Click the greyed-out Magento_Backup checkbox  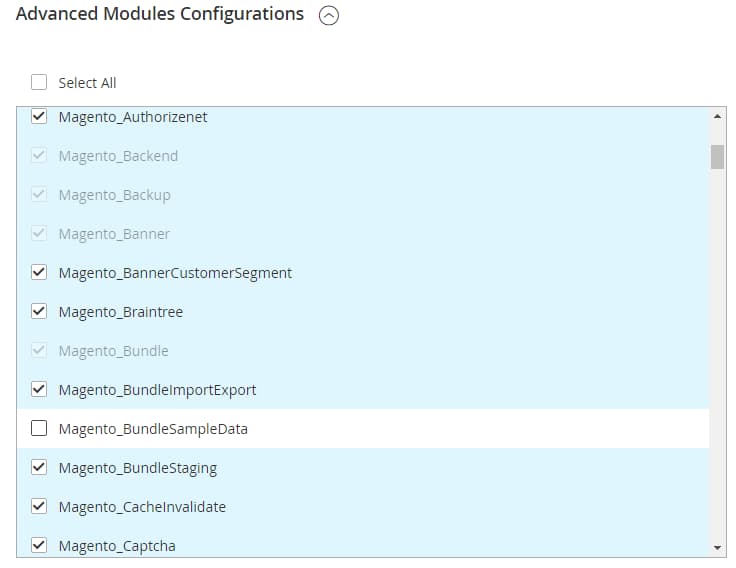39,194
